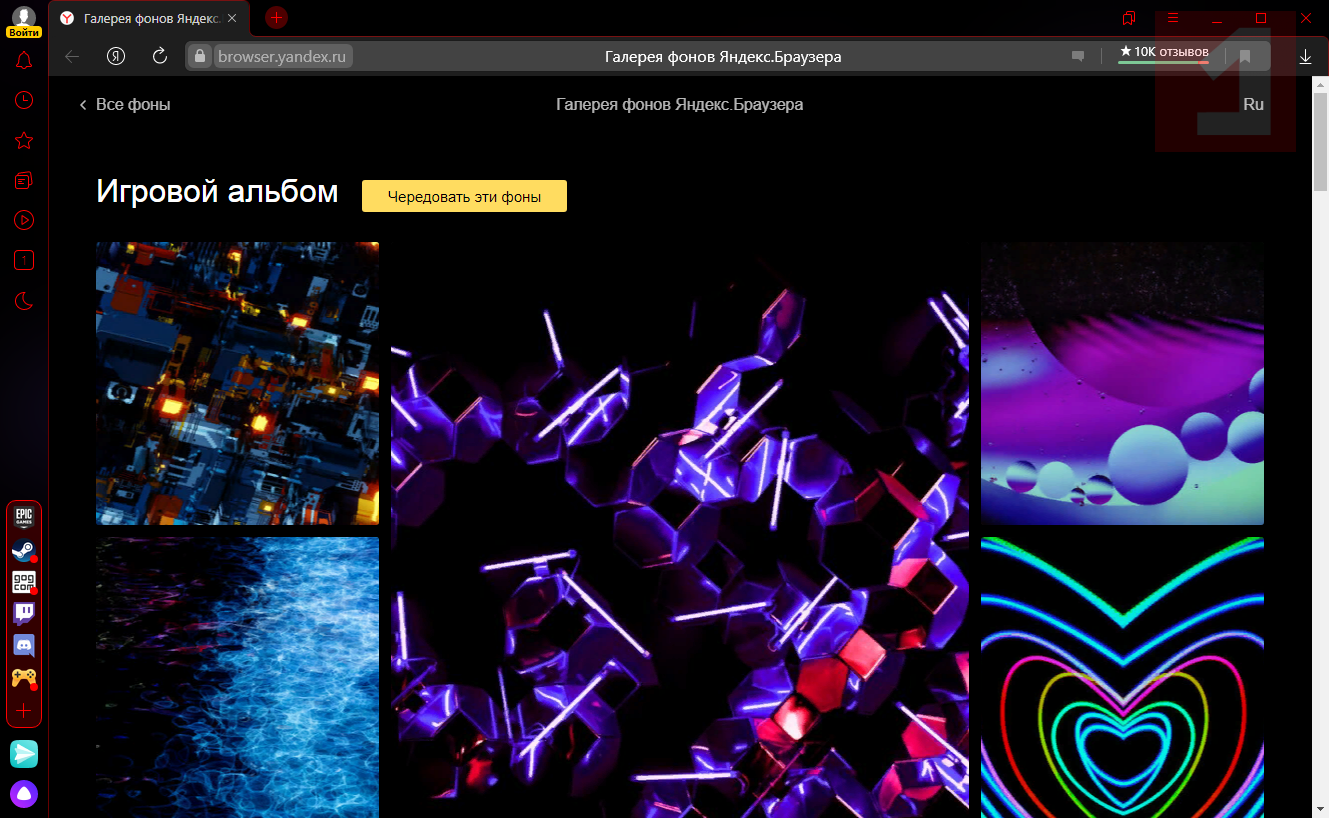Reload the page
Image resolution: width=1329 pixels, height=818 pixels.
tap(159, 57)
